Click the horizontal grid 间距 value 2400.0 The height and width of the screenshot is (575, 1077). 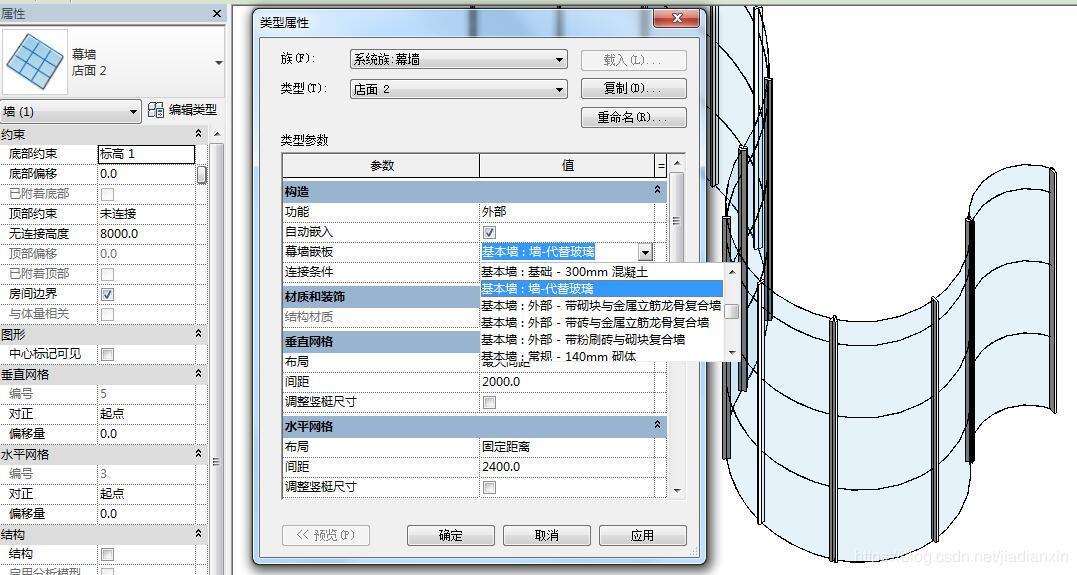567,466
